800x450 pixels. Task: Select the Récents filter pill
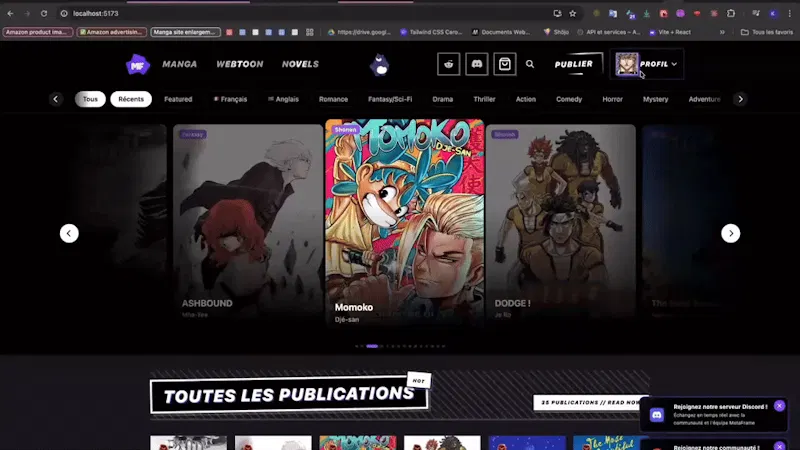point(131,99)
